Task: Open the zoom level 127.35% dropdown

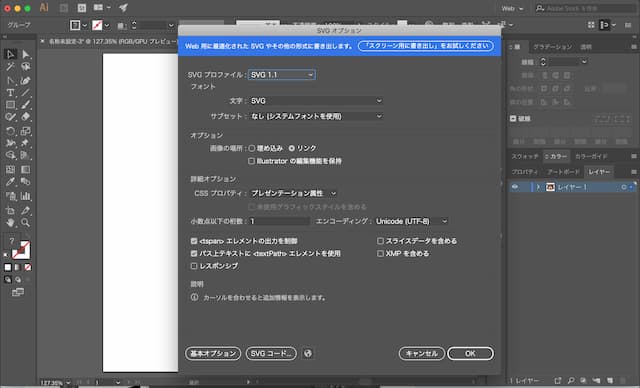Action: click(68, 383)
